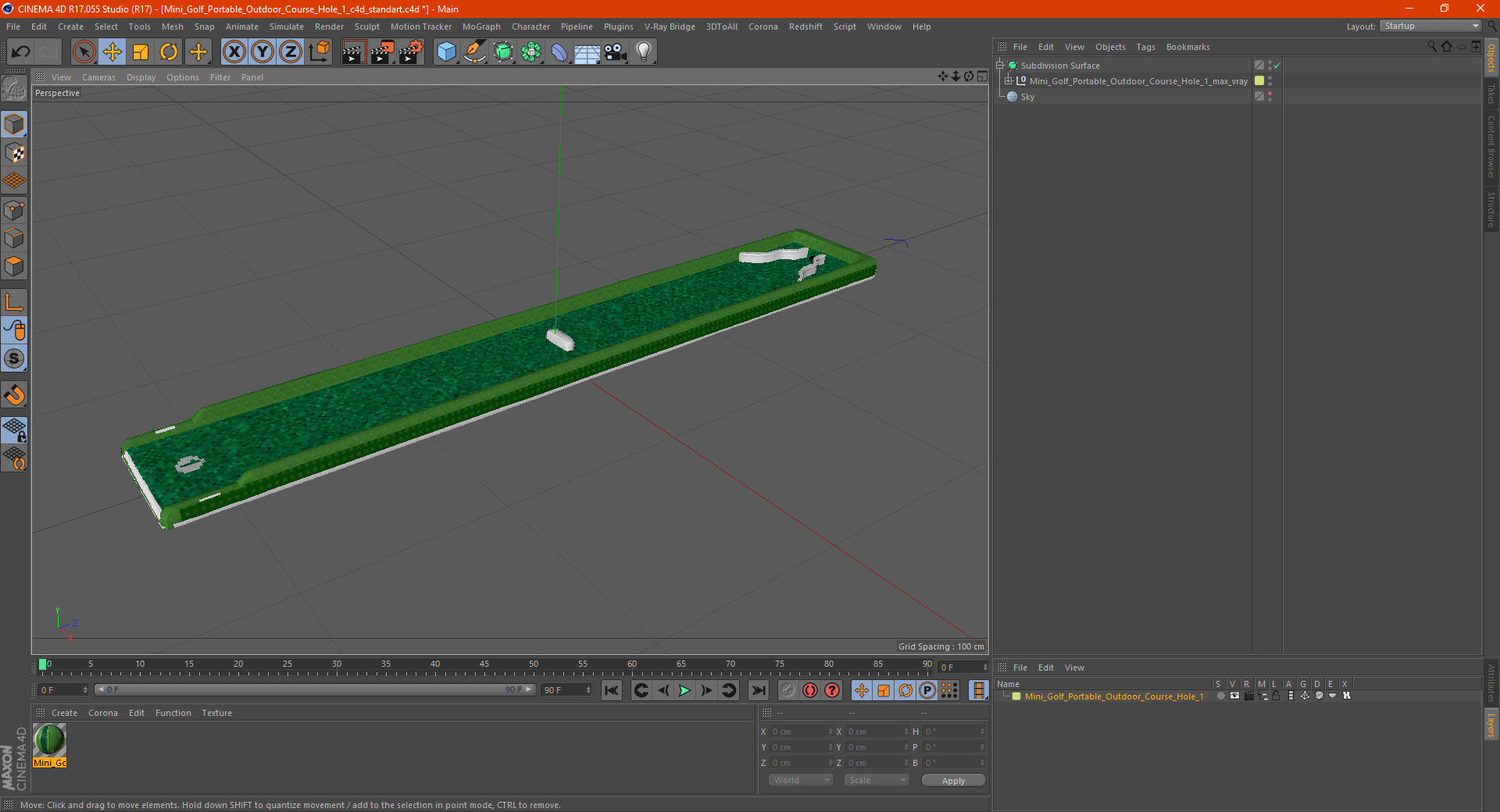Select Points mode in left palette

click(14, 210)
